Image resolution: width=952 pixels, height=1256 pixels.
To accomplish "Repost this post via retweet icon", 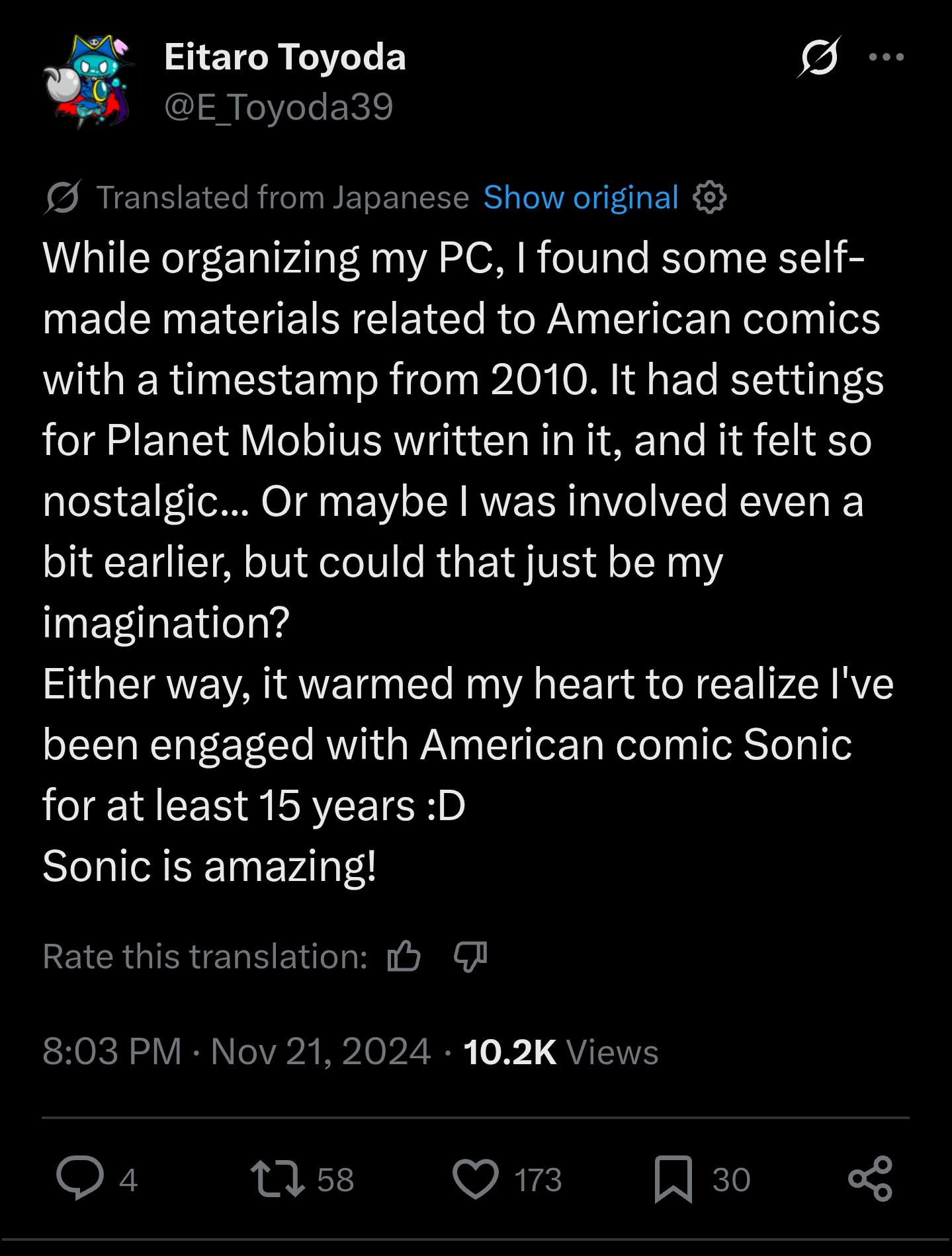I will pos(277,1179).
